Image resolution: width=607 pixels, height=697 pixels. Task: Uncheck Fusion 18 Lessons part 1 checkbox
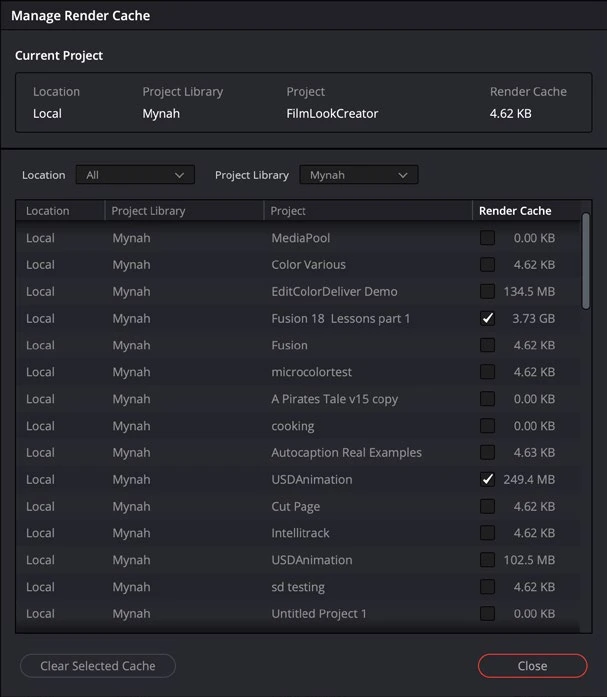(x=487, y=318)
